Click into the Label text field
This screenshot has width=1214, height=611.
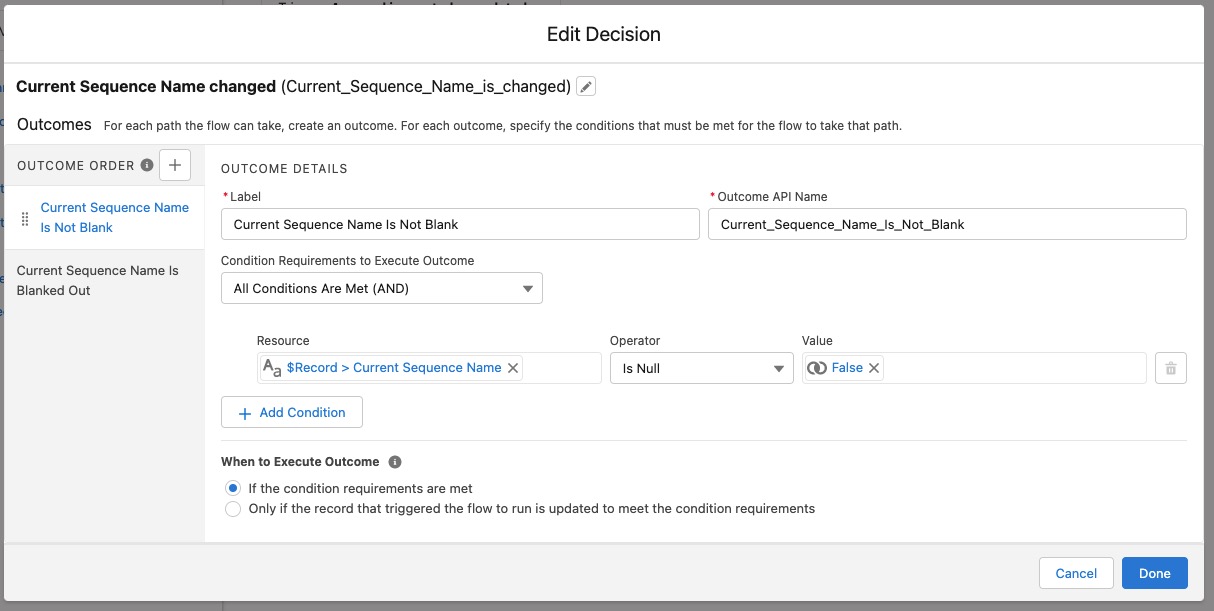point(459,225)
